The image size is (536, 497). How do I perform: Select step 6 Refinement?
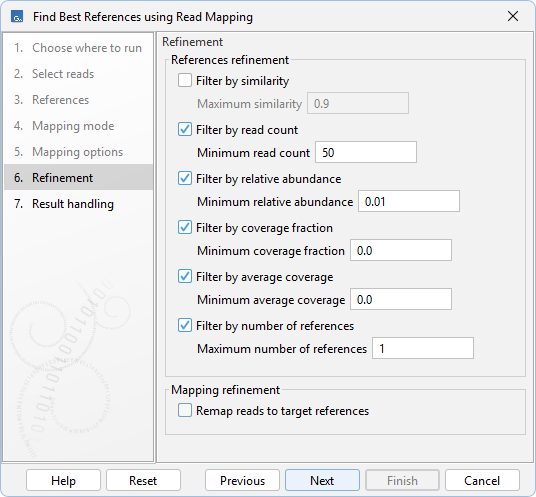click(78, 177)
